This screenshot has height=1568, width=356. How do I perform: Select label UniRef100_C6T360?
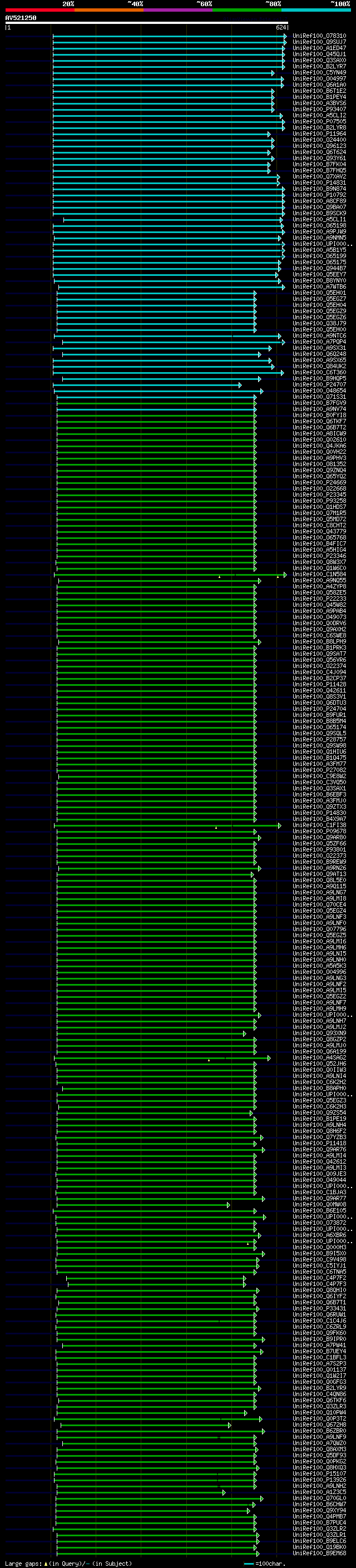click(x=319, y=373)
